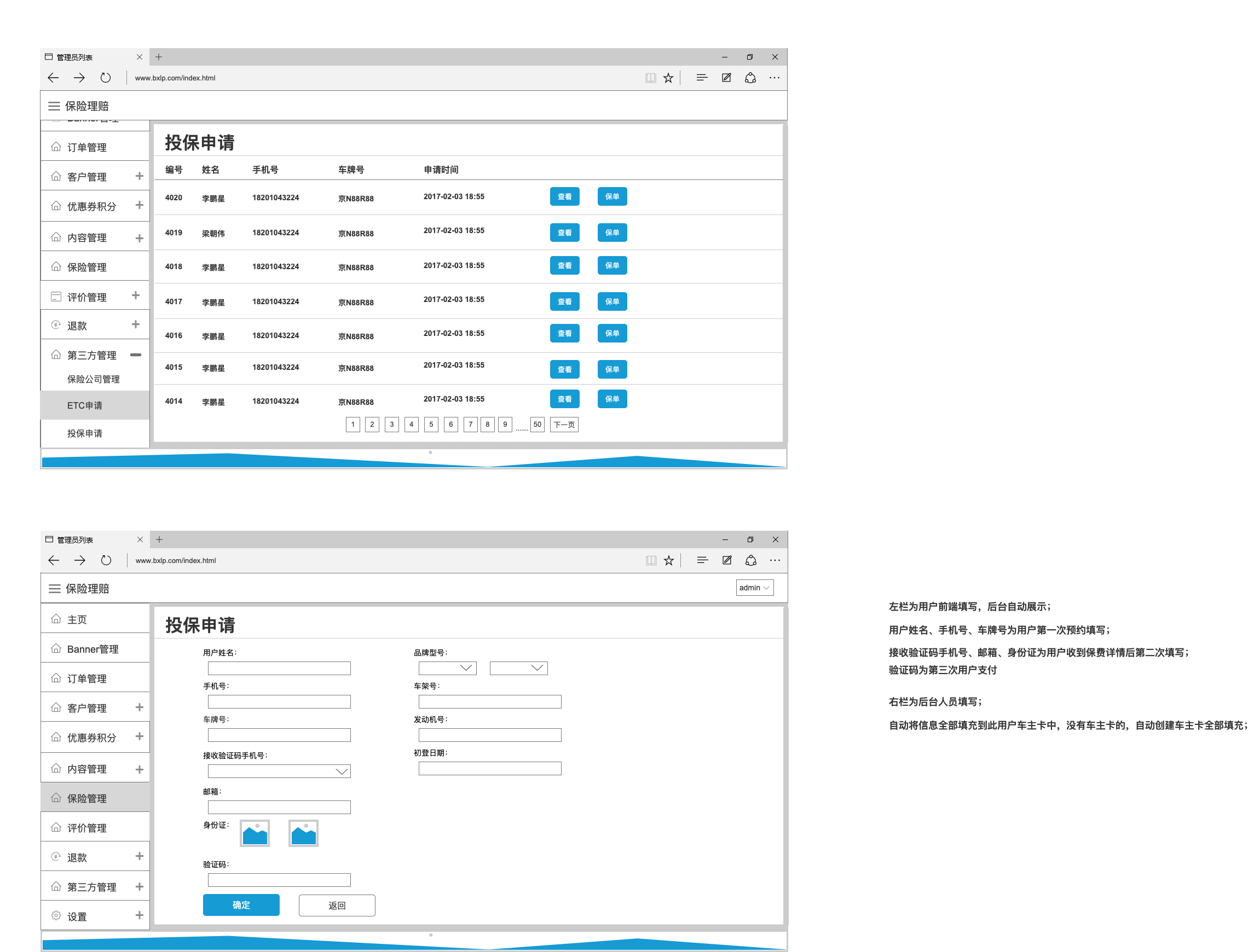Collapse 第三方管理 in the top sidebar

click(136, 355)
